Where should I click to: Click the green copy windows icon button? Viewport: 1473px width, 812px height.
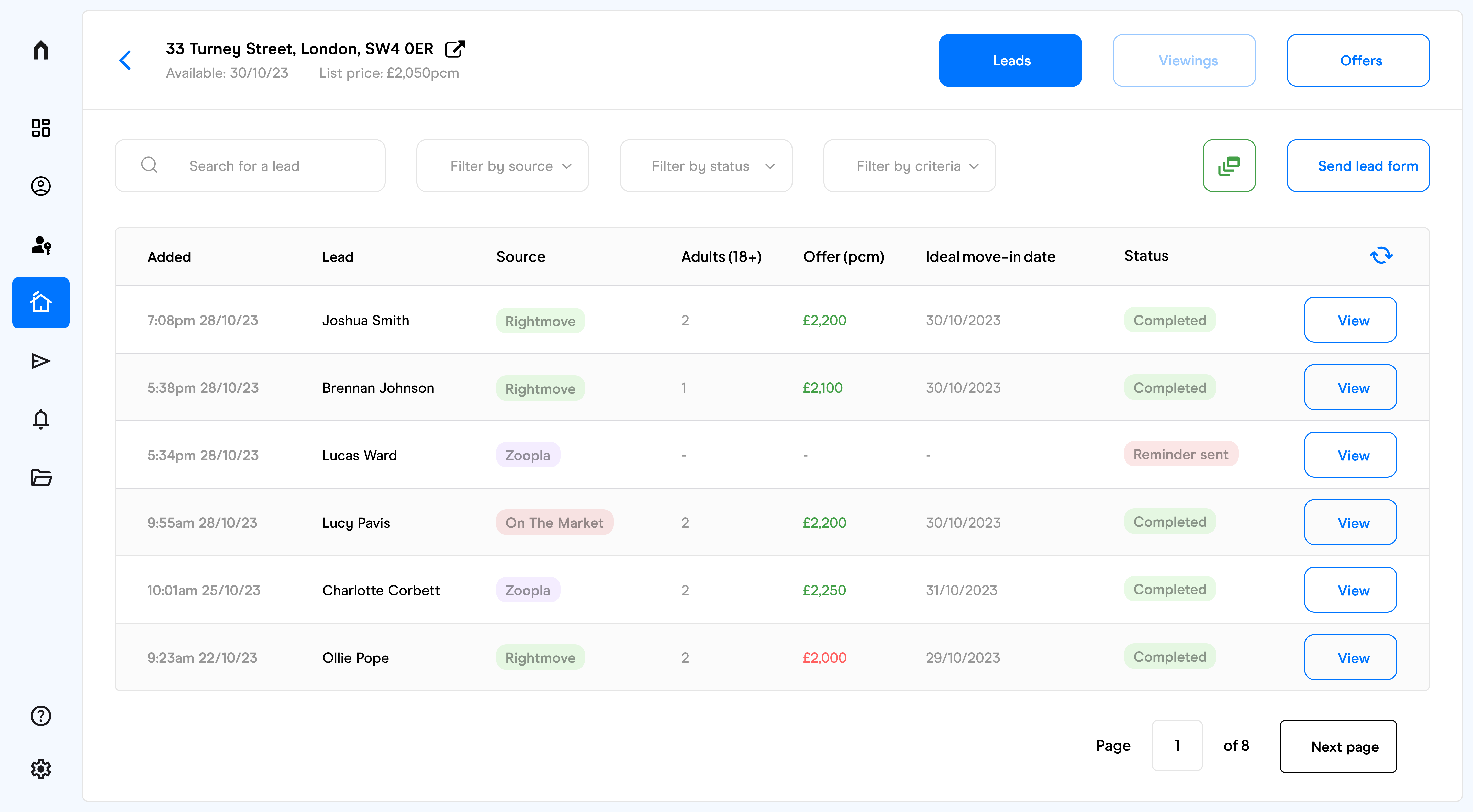[1229, 166]
